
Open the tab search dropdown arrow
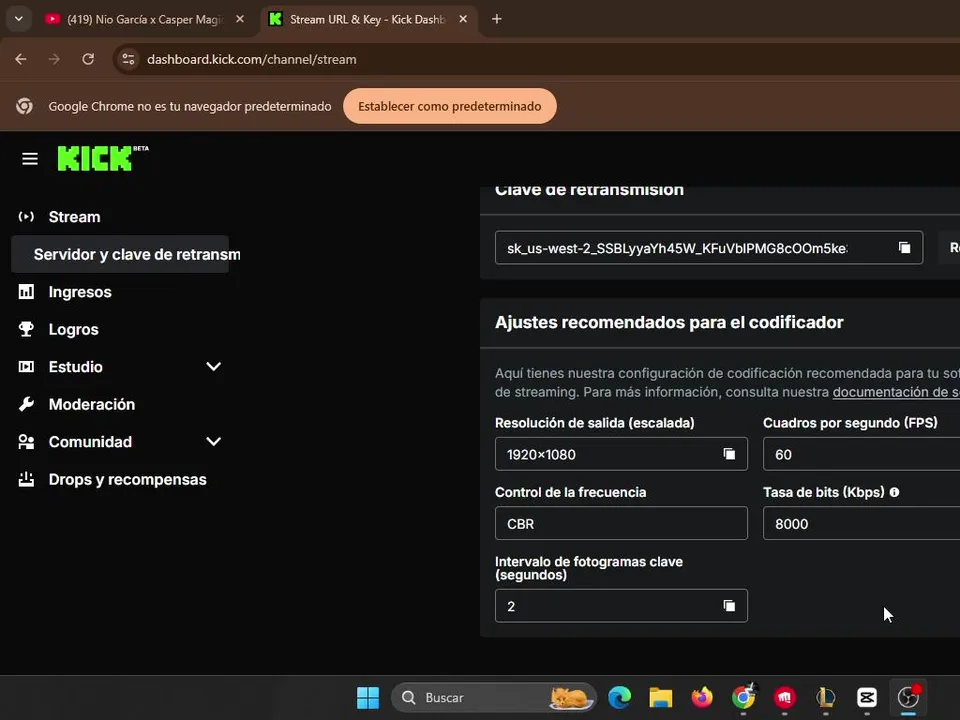point(19,19)
